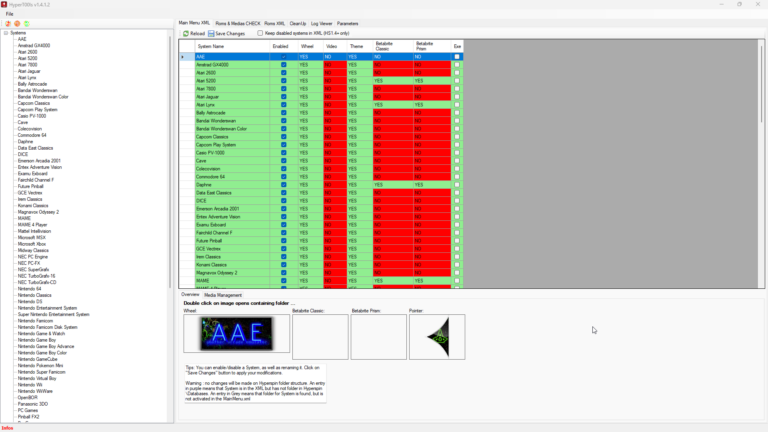Toggle Enabled checkbox for Daphne row
This screenshot has height=432, width=768.
click(284, 185)
